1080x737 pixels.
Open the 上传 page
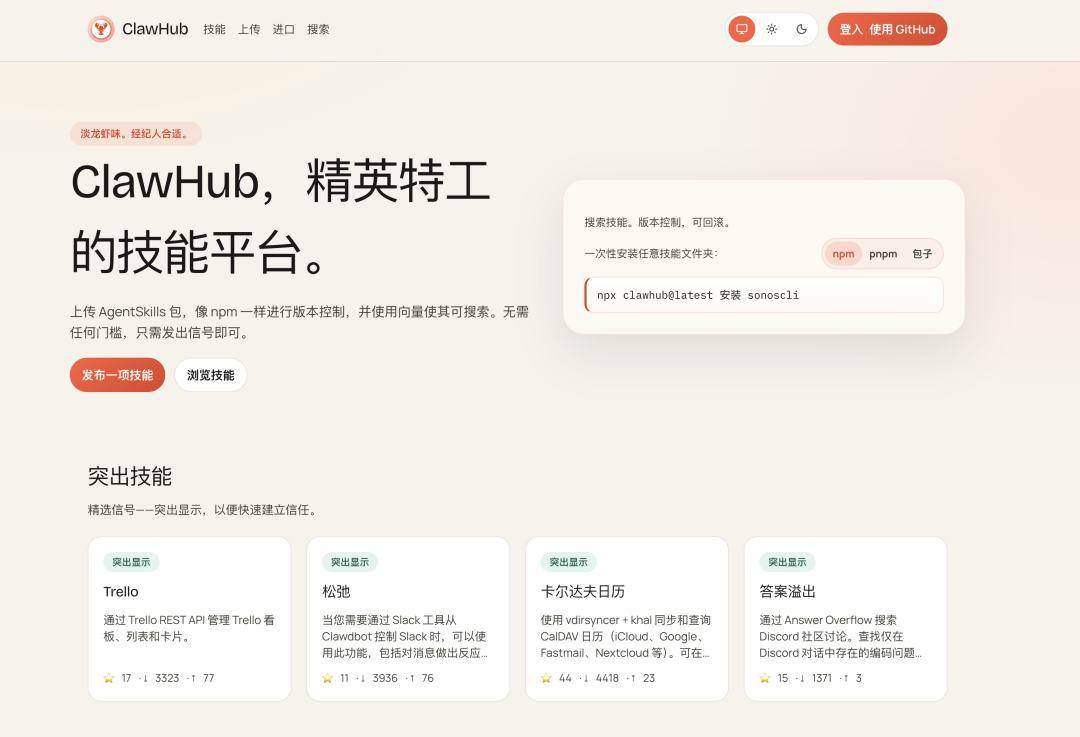click(249, 29)
